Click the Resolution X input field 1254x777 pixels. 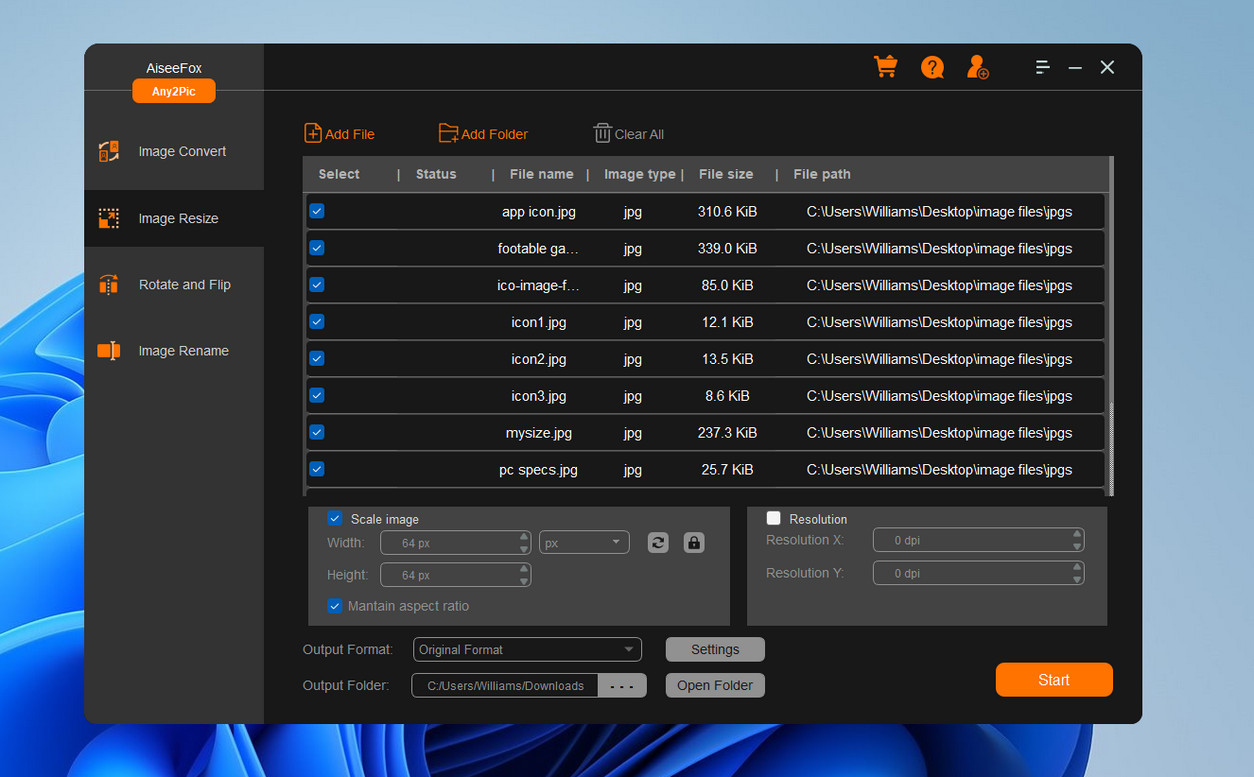pyautogui.click(x=978, y=540)
